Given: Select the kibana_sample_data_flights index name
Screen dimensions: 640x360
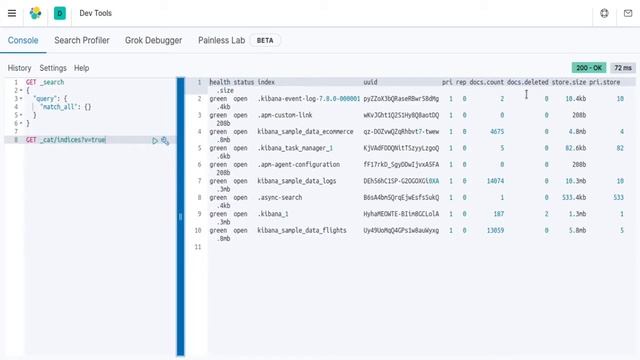Looking at the screenshot, I should (302, 230).
